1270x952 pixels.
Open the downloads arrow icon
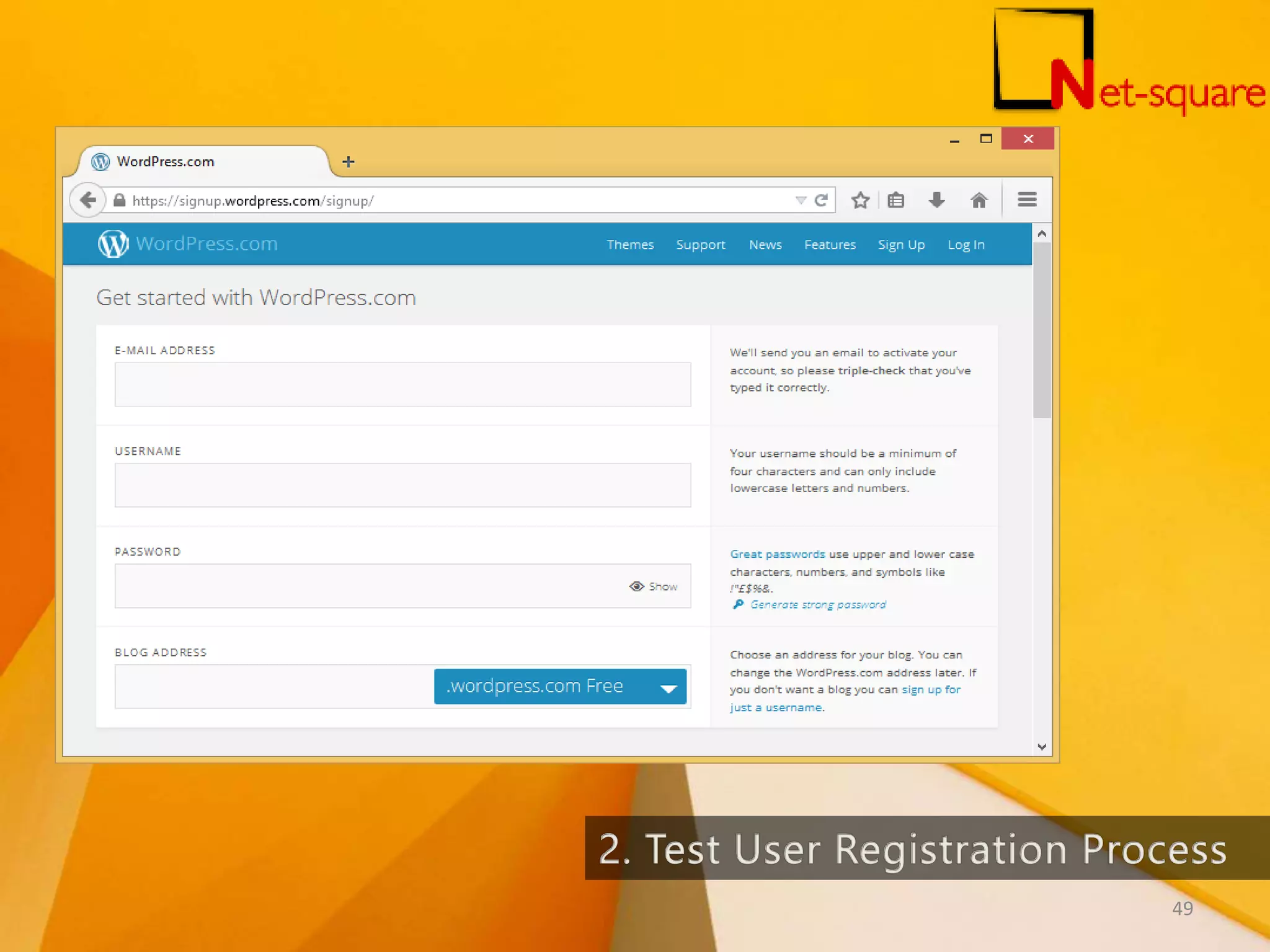(936, 200)
